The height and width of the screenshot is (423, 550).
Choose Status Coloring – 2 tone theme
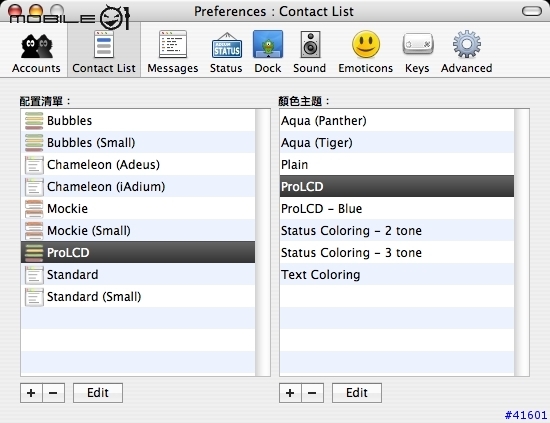(397, 231)
